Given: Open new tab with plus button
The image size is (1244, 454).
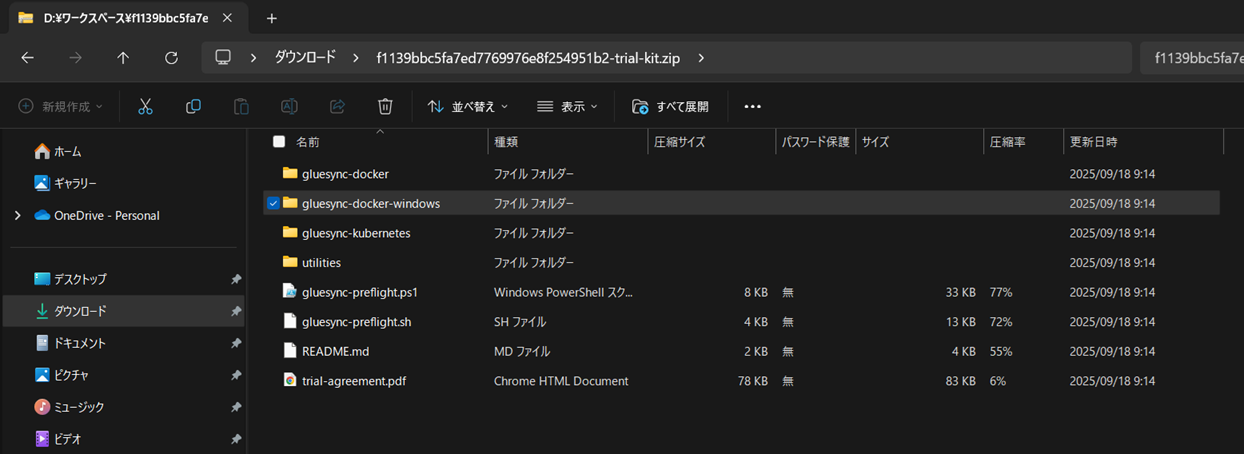Looking at the screenshot, I should [272, 18].
